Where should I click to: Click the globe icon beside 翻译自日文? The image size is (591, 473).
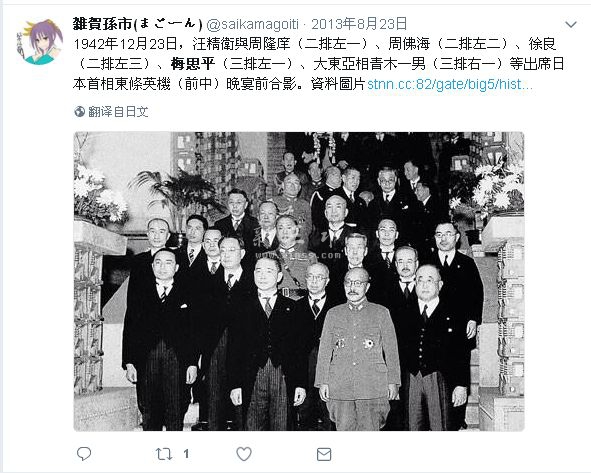[79, 112]
